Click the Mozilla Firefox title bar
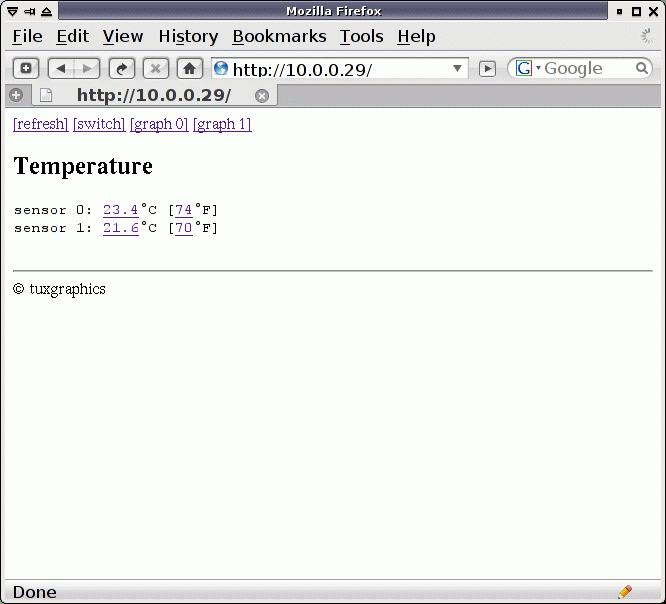Screen dimensions: 666x604 (333, 11)
